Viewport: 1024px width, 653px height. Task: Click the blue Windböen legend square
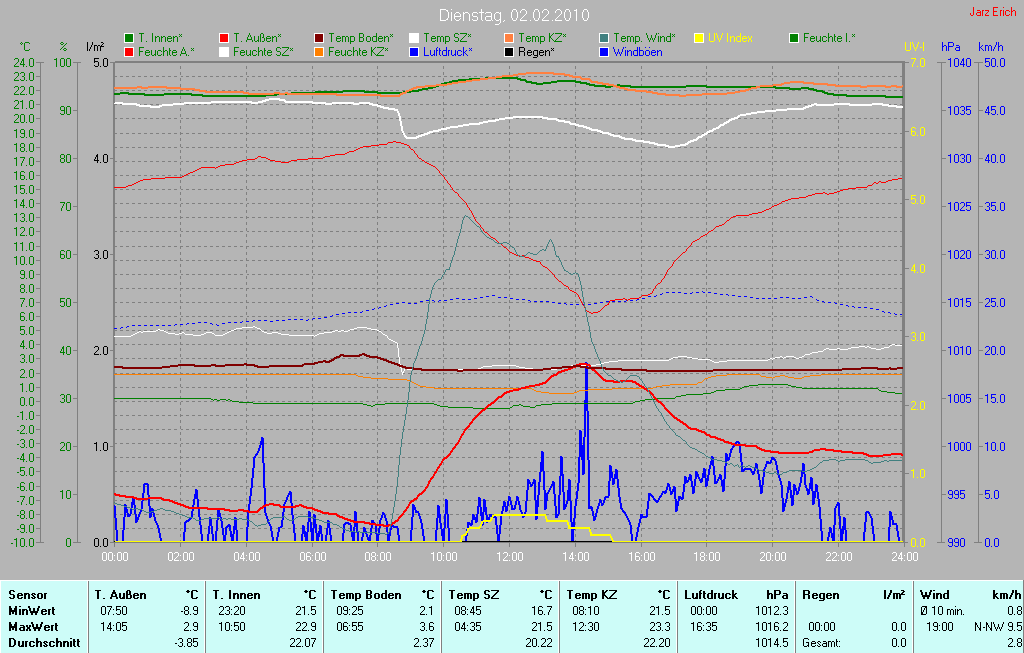pos(604,51)
